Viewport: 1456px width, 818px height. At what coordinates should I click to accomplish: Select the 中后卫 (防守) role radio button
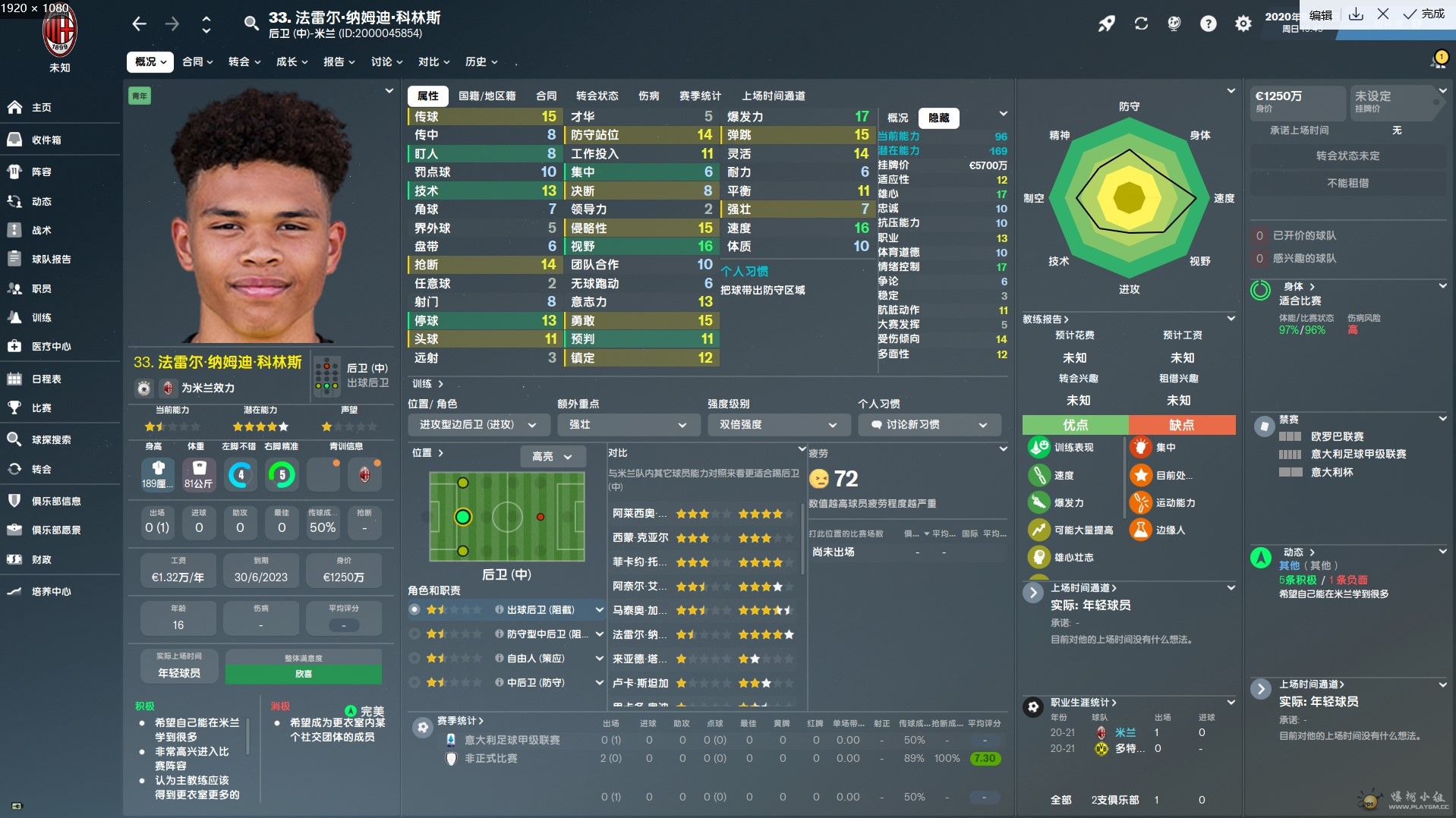tap(414, 682)
